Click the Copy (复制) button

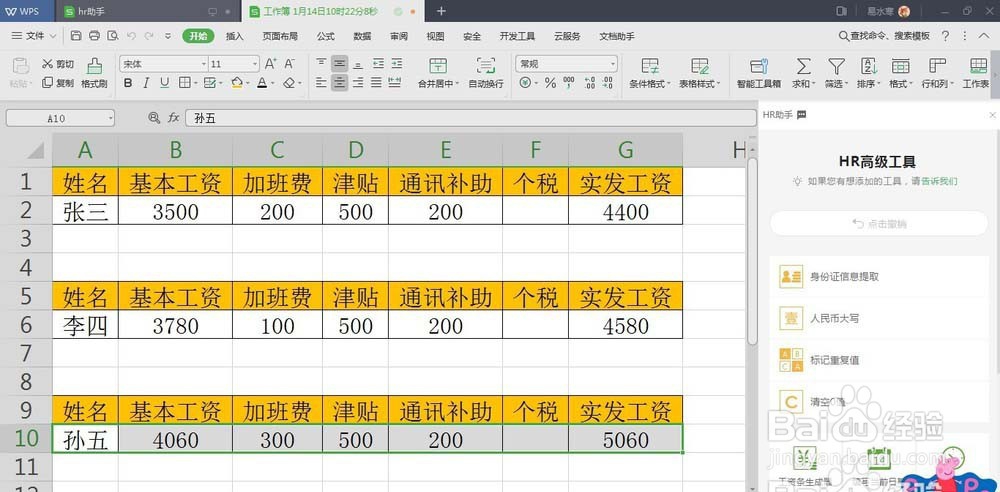(x=58, y=83)
